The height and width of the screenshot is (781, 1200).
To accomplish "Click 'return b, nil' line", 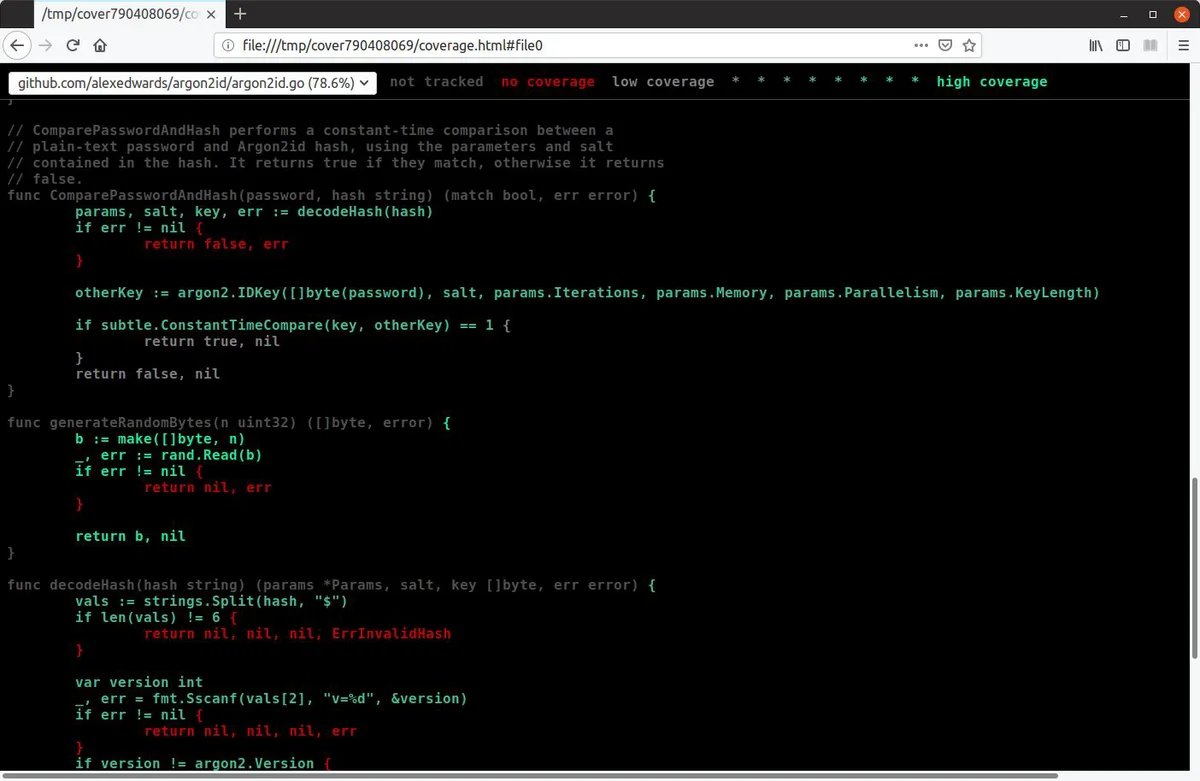I will click(131, 536).
